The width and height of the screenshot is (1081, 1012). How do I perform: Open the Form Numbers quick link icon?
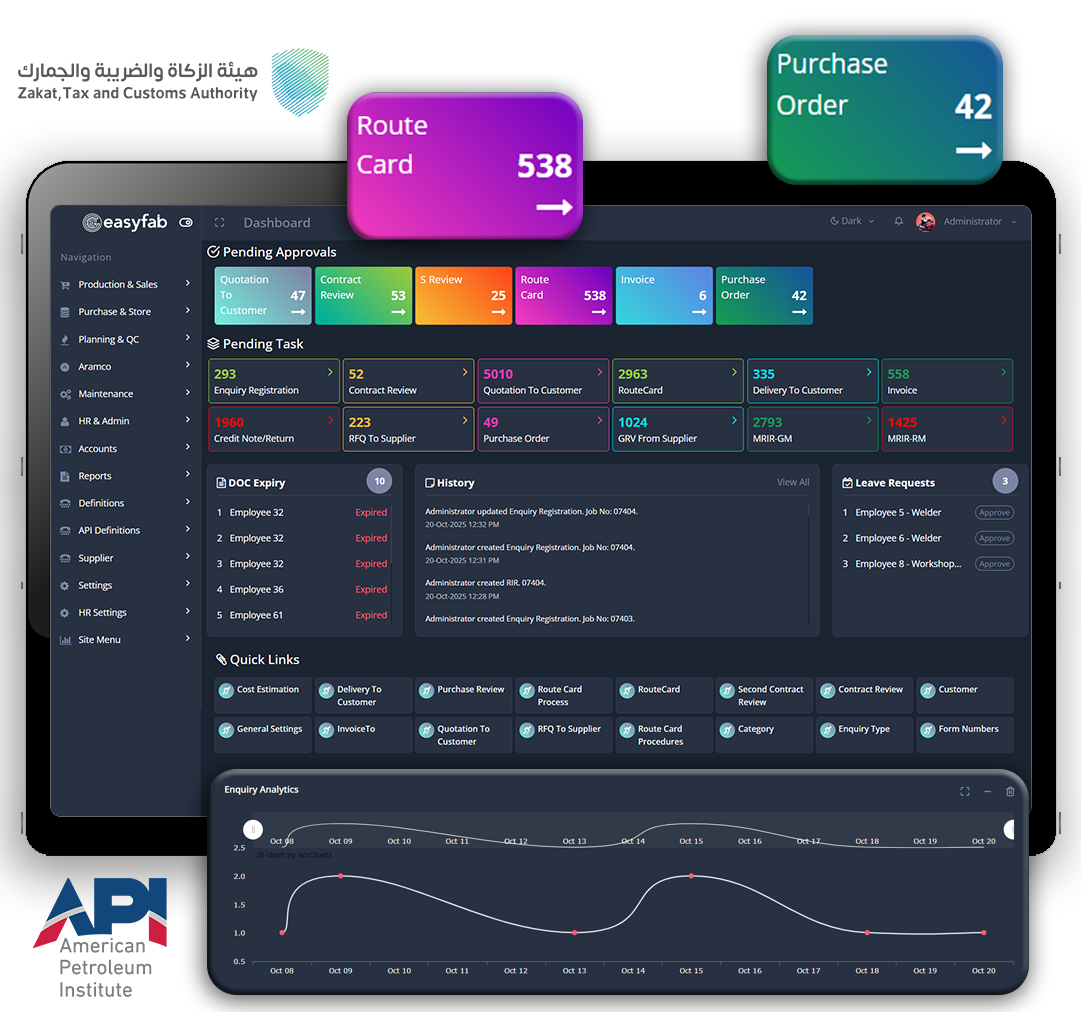coord(927,729)
